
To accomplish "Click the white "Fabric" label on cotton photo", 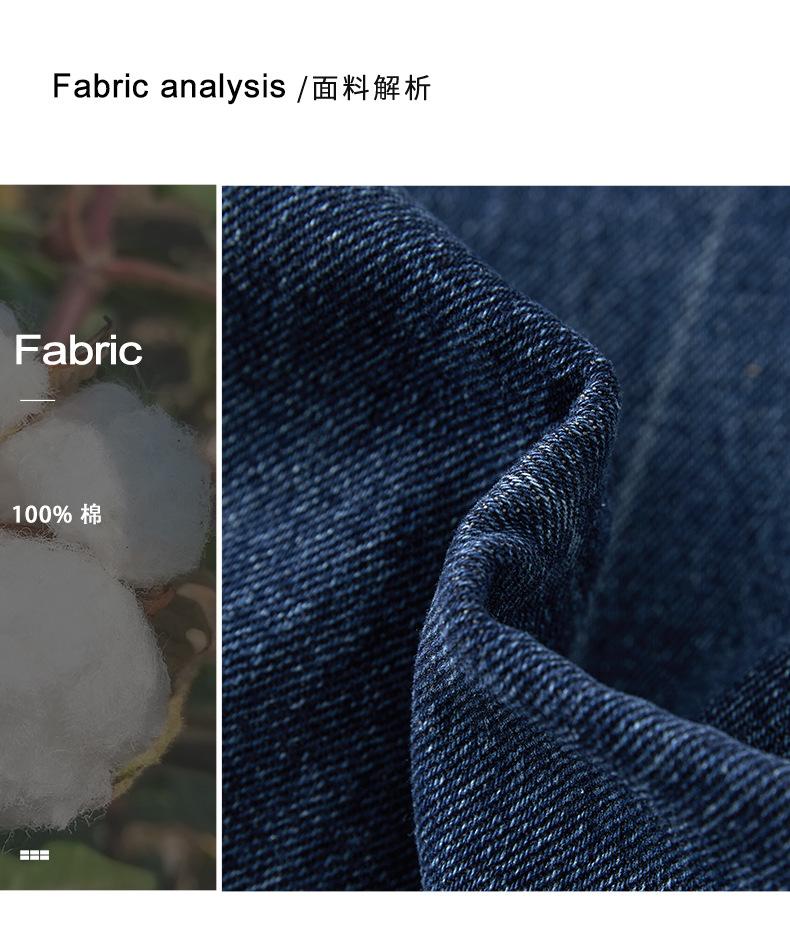I will 78,349.
